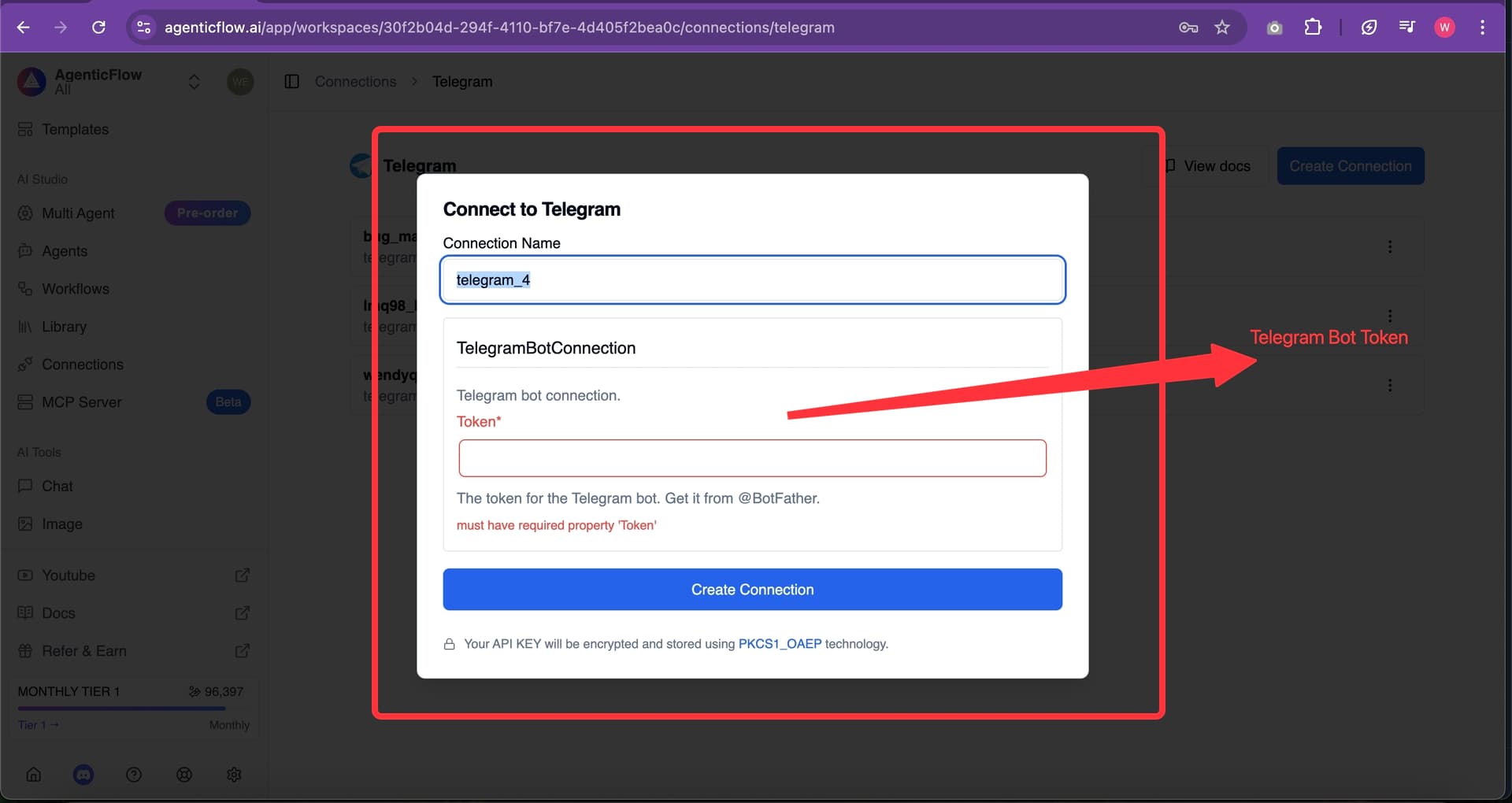1512x803 pixels.
Task: Expand the AgenticFlow workspace switcher
Action: [x=194, y=82]
